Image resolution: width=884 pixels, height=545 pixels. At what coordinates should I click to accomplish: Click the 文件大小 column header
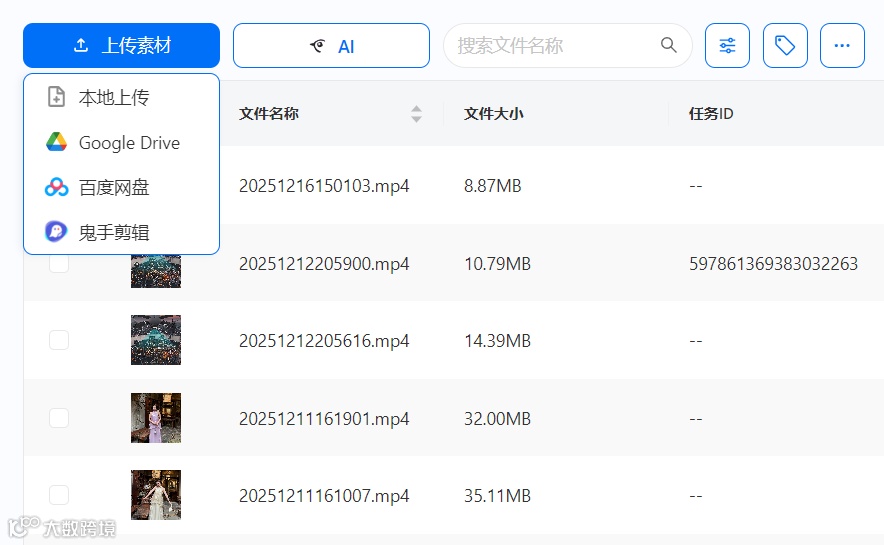pyautogui.click(x=493, y=114)
